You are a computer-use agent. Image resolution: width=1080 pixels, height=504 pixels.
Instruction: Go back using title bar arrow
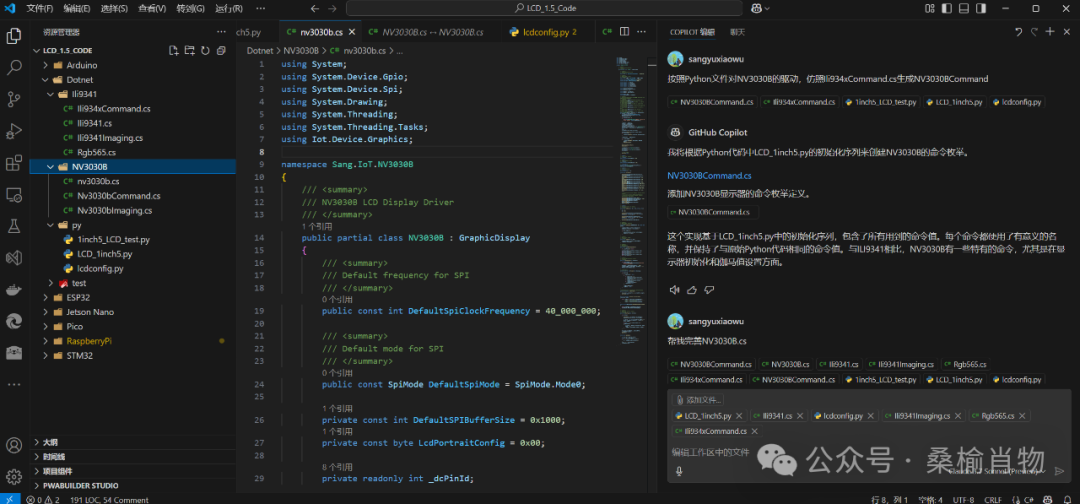point(315,8)
